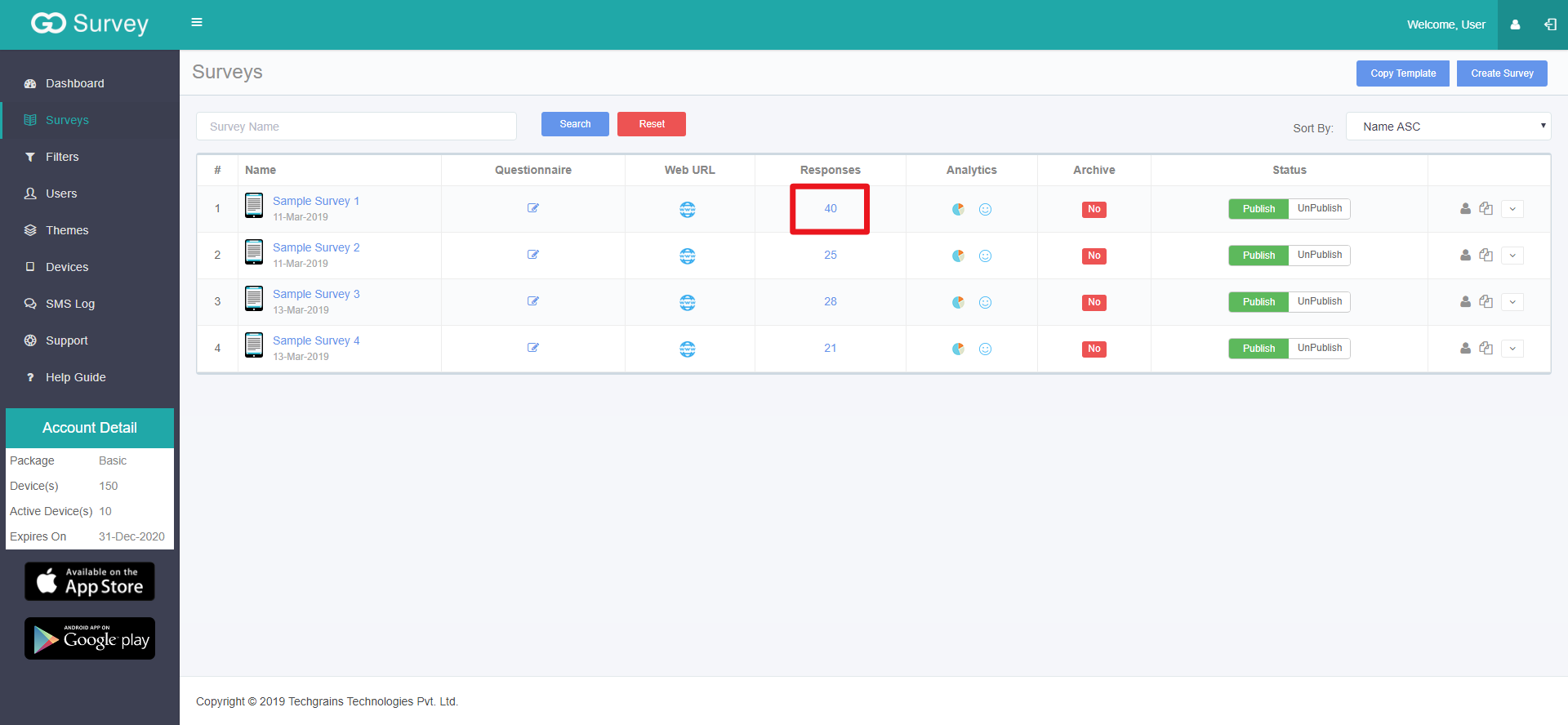This screenshot has height=725, width=1568.
Task: Toggle archive No badge for Sample Survey 2
Action: pos(1094,256)
